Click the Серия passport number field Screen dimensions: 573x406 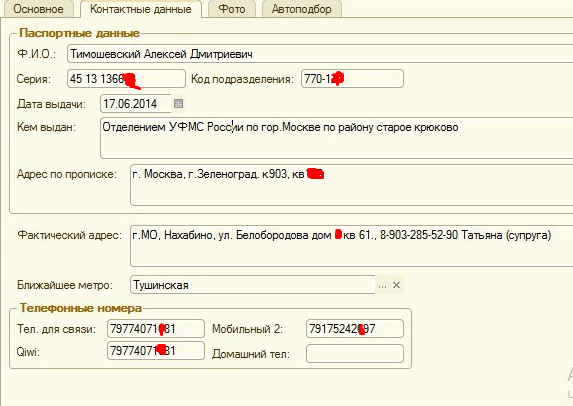(126, 79)
